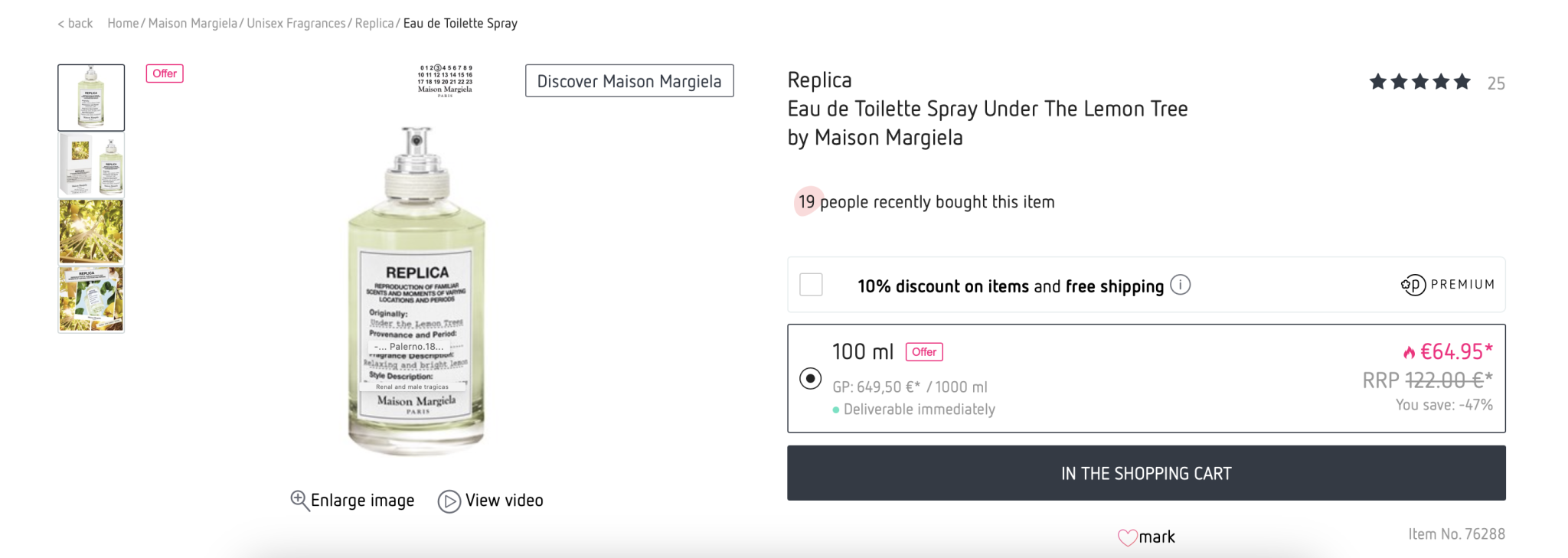
Task: Select the 100 ml size radio button
Action: (810, 379)
